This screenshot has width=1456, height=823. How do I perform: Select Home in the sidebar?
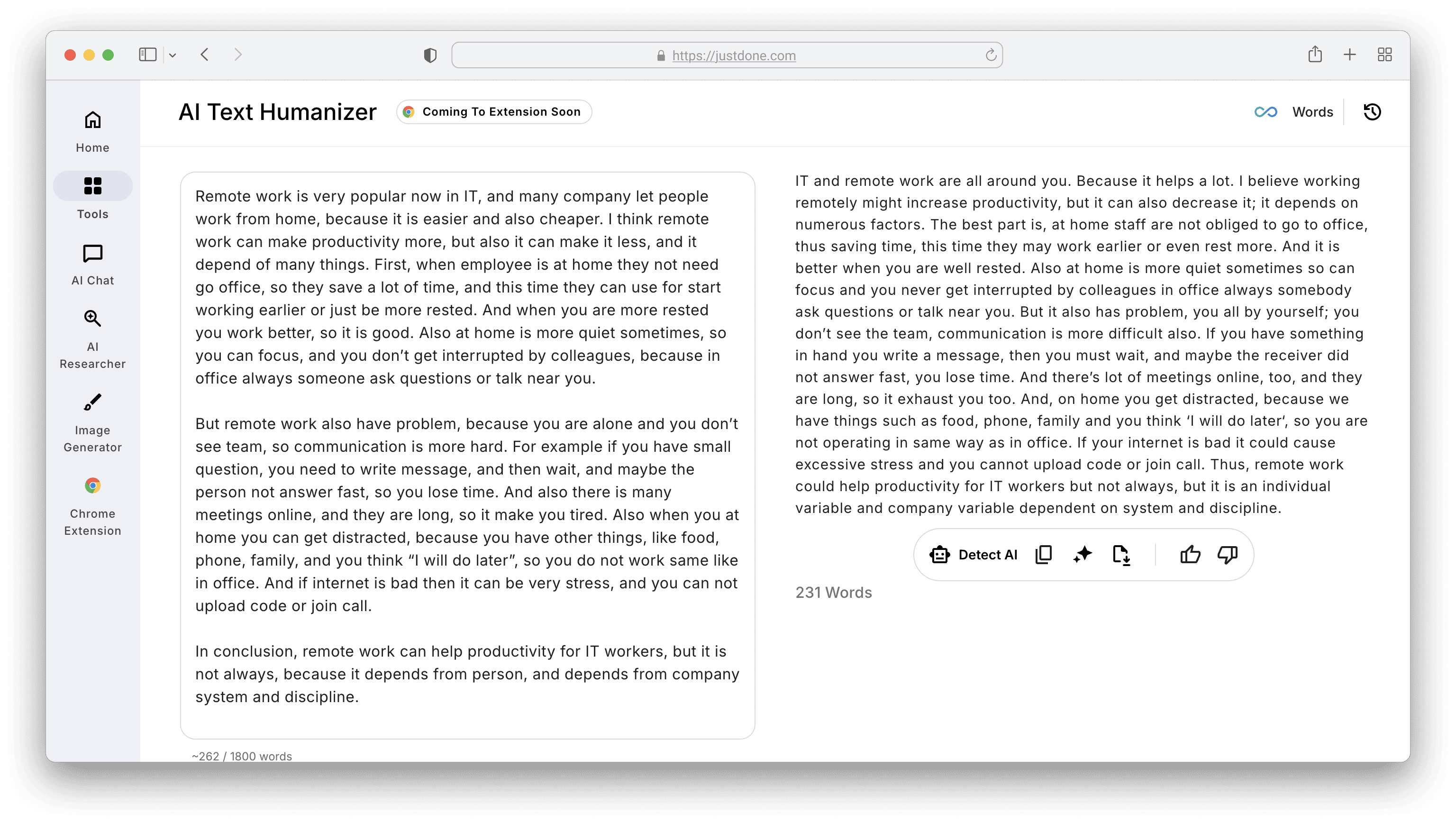click(x=93, y=131)
